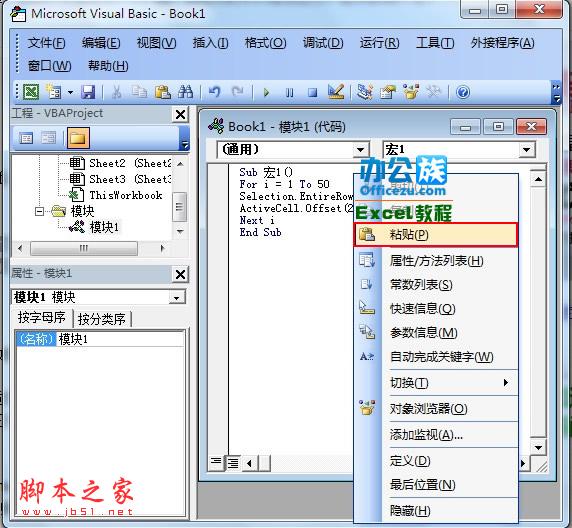Viewport: 572px width, 528px height.
Task: Click the Redo arrow icon
Action: (237, 92)
